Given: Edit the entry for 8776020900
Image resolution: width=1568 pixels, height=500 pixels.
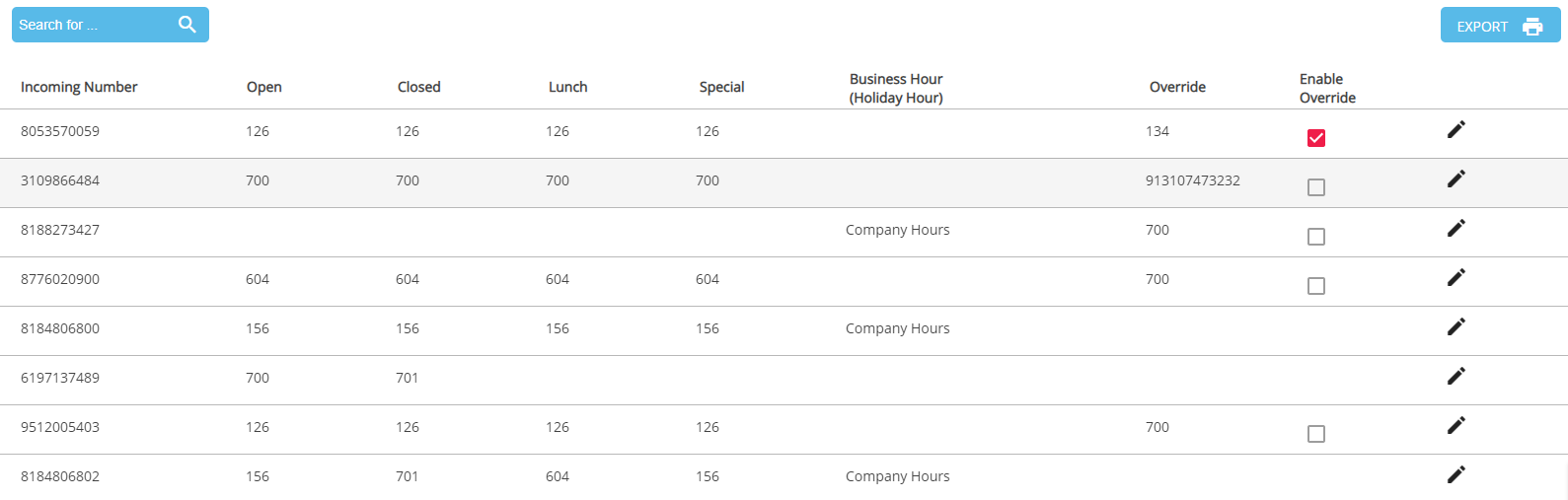Looking at the screenshot, I should (1456, 277).
